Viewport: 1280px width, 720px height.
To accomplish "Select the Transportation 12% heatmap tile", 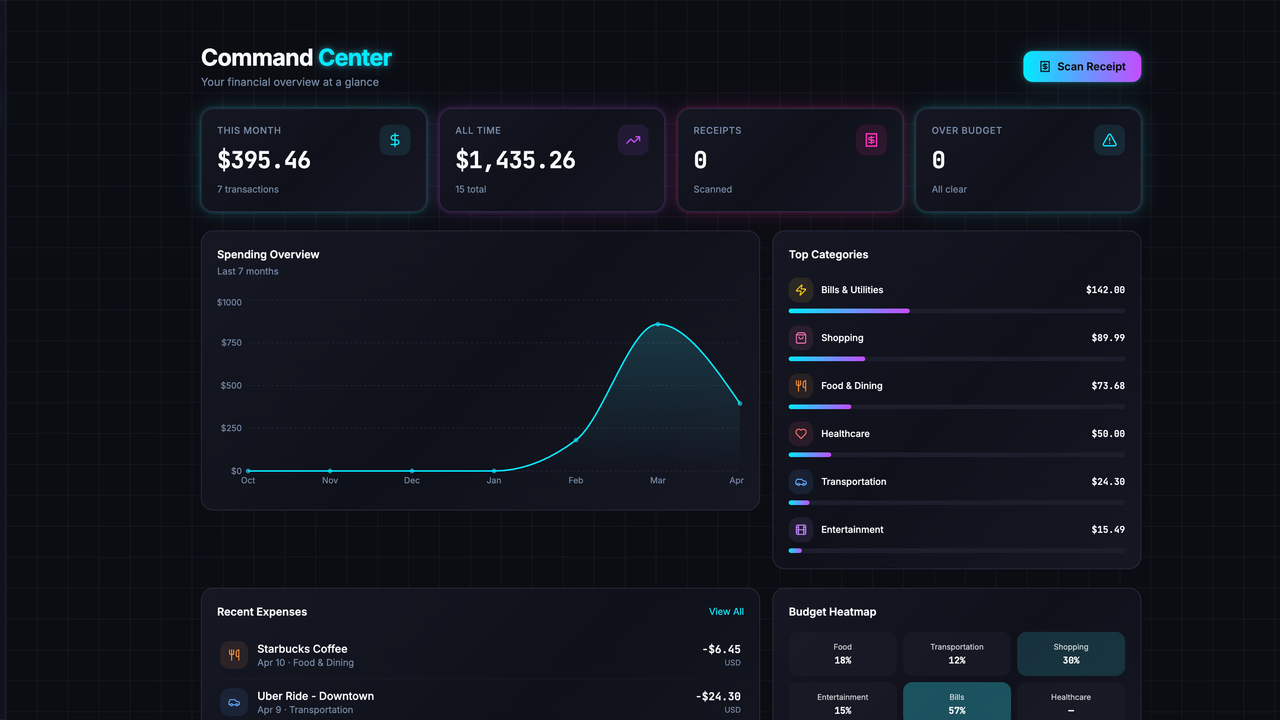I will [957, 654].
